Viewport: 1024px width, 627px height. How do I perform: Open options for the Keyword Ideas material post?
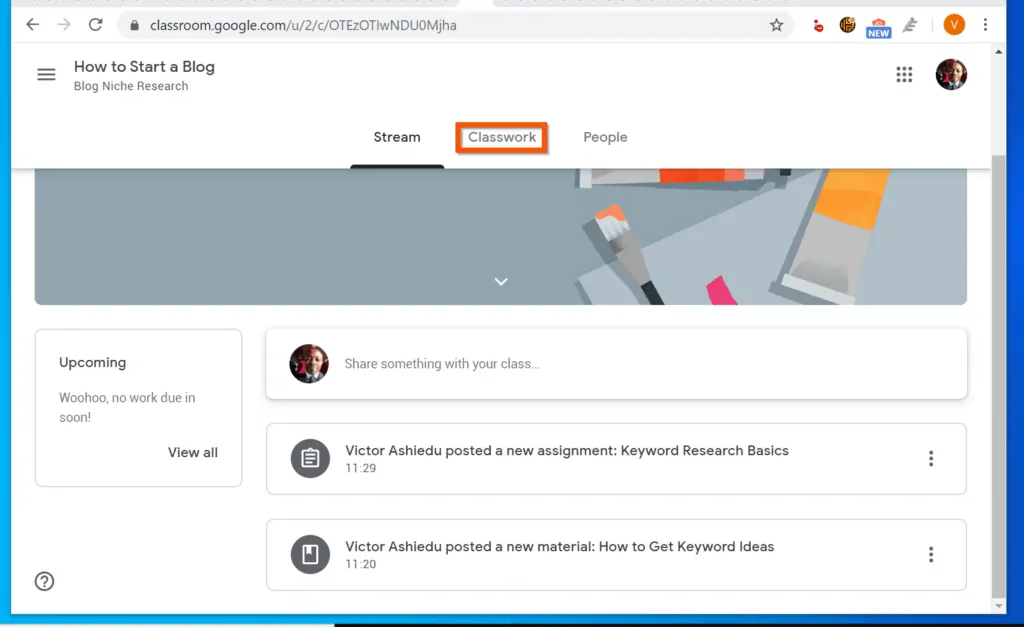coord(931,555)
